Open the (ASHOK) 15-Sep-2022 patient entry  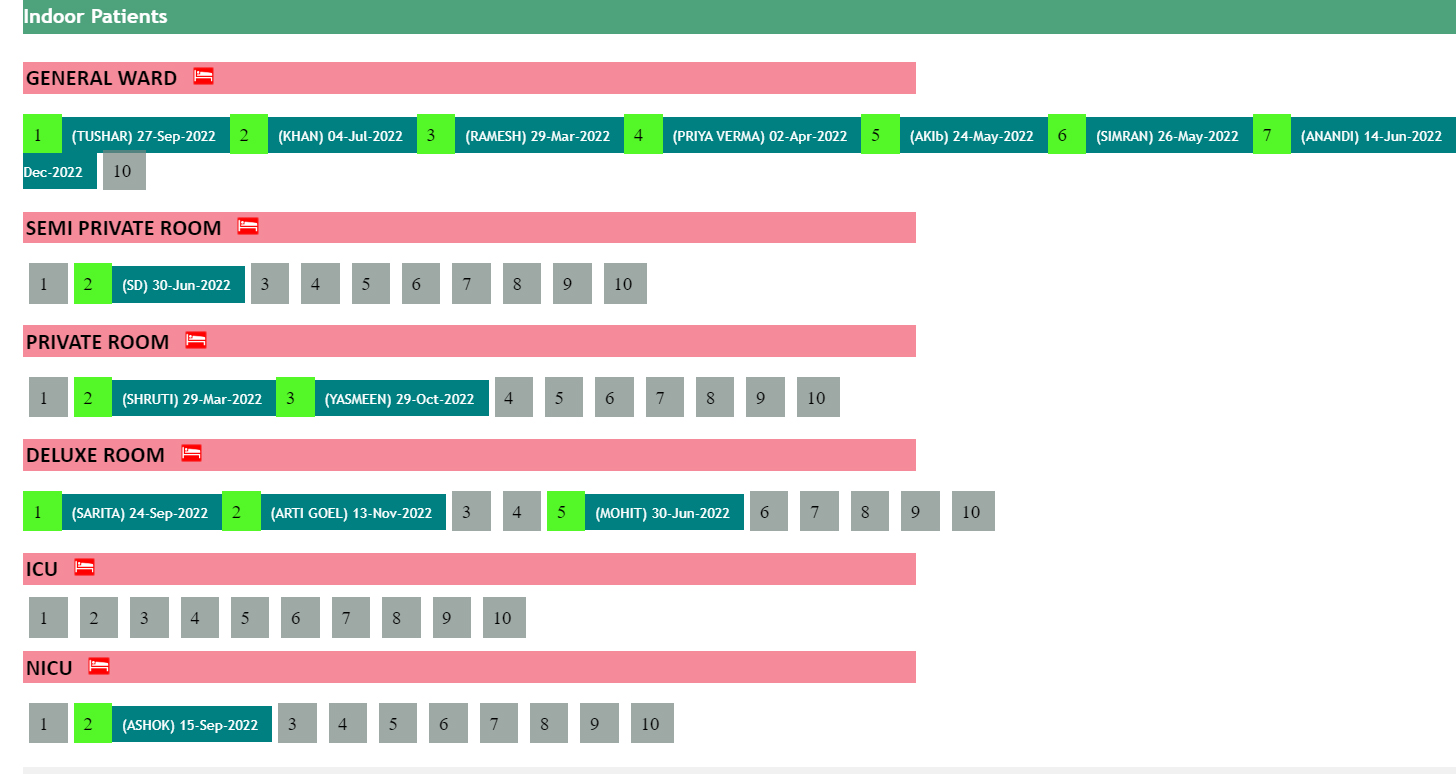(192, 725)
